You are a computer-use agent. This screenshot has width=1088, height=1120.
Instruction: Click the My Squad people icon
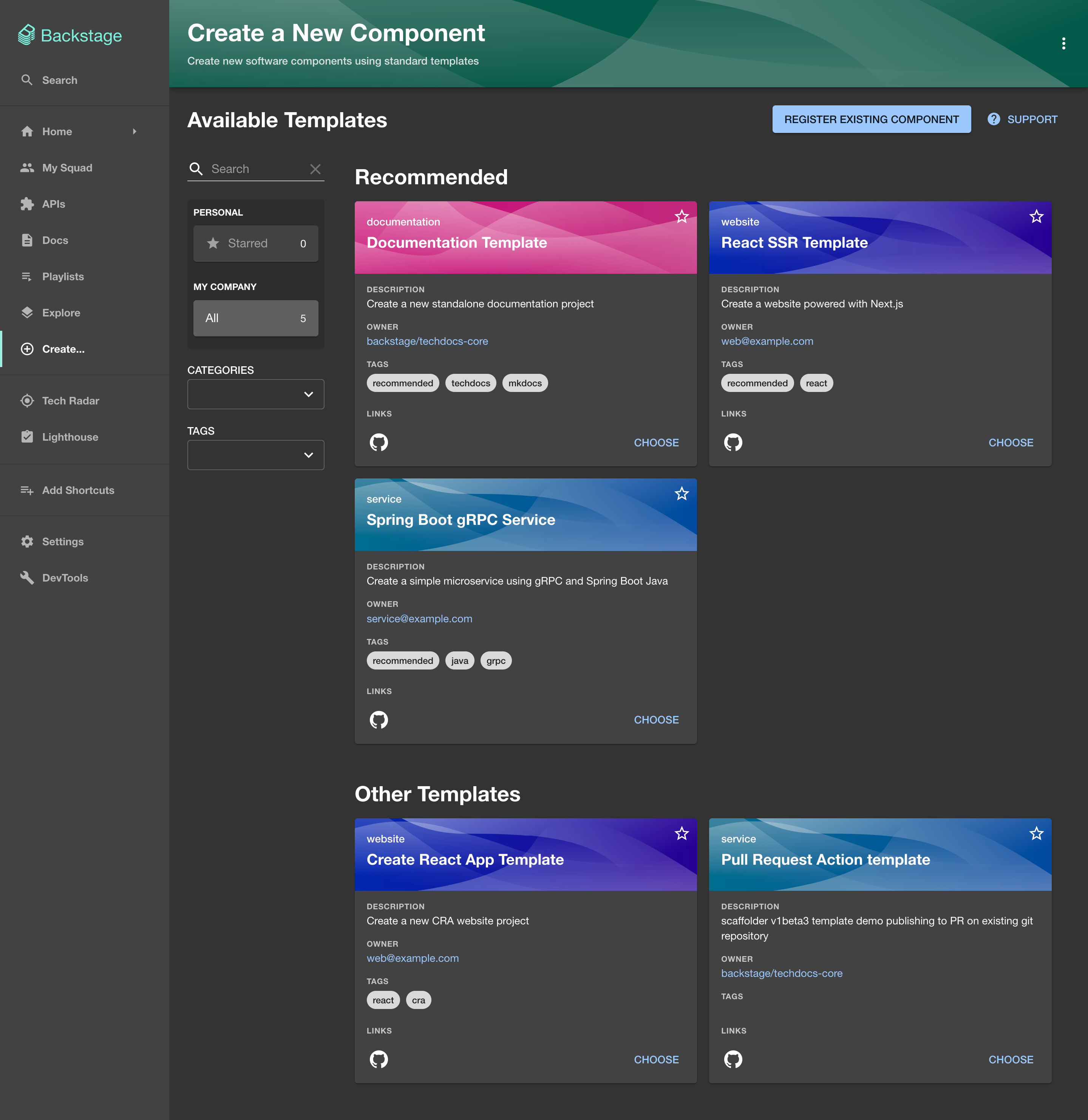click(27, 167)
